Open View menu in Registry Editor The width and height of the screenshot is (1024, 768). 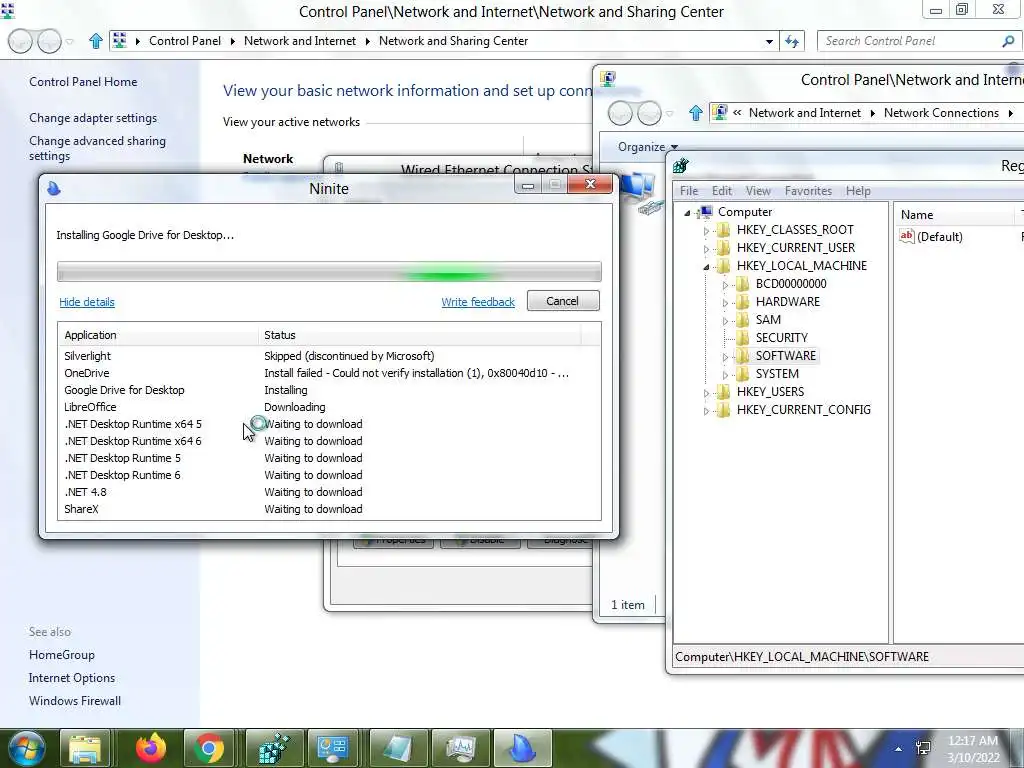point(758,191)
